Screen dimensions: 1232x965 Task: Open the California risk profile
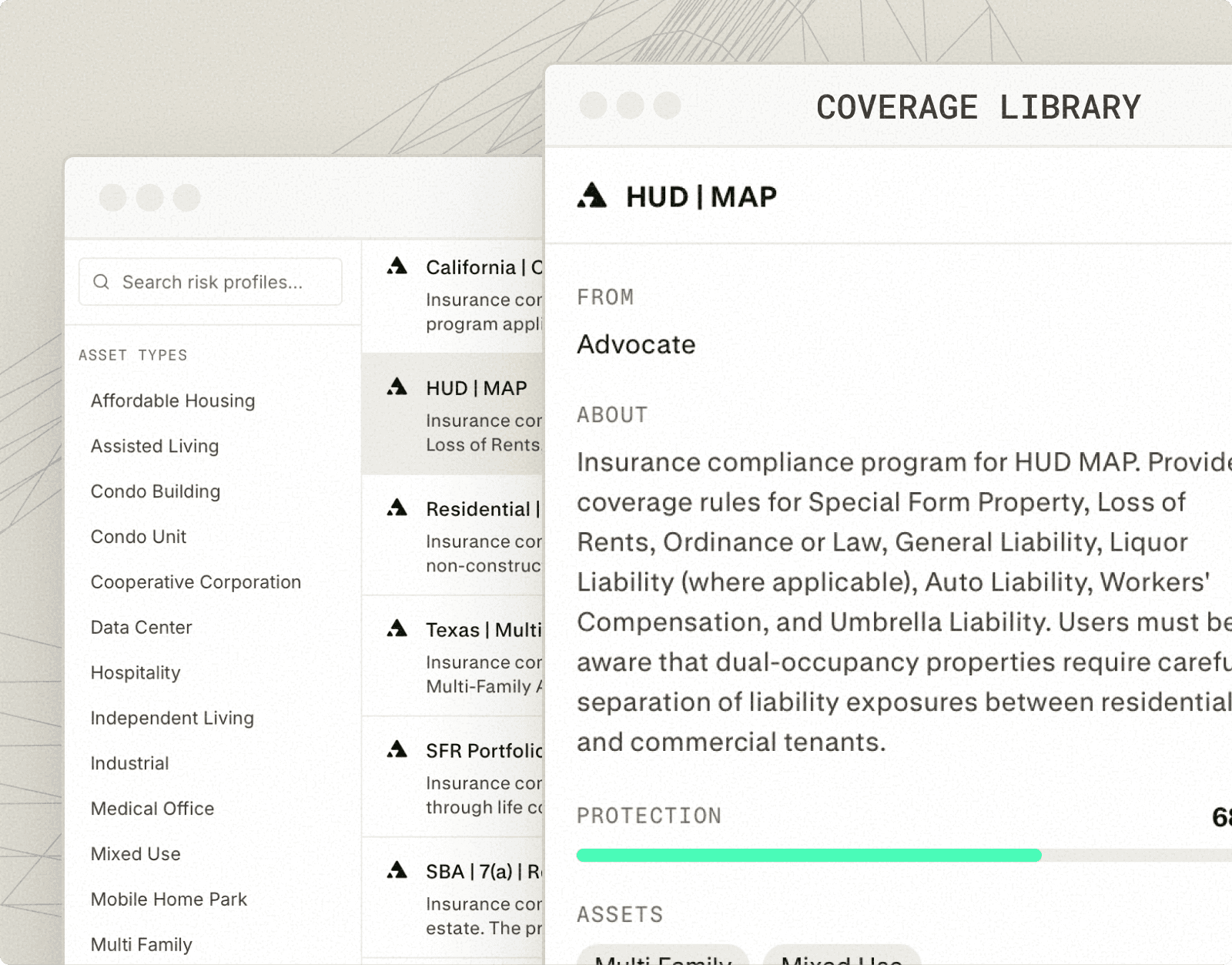(453, 297)
